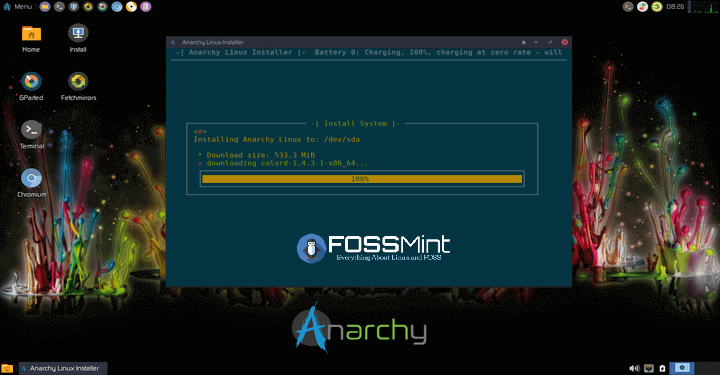Image resolution: width=720 pixels, height=375 pixels.
Task: Maximize the Anarchy Linux Installer window
Action: 550,42
